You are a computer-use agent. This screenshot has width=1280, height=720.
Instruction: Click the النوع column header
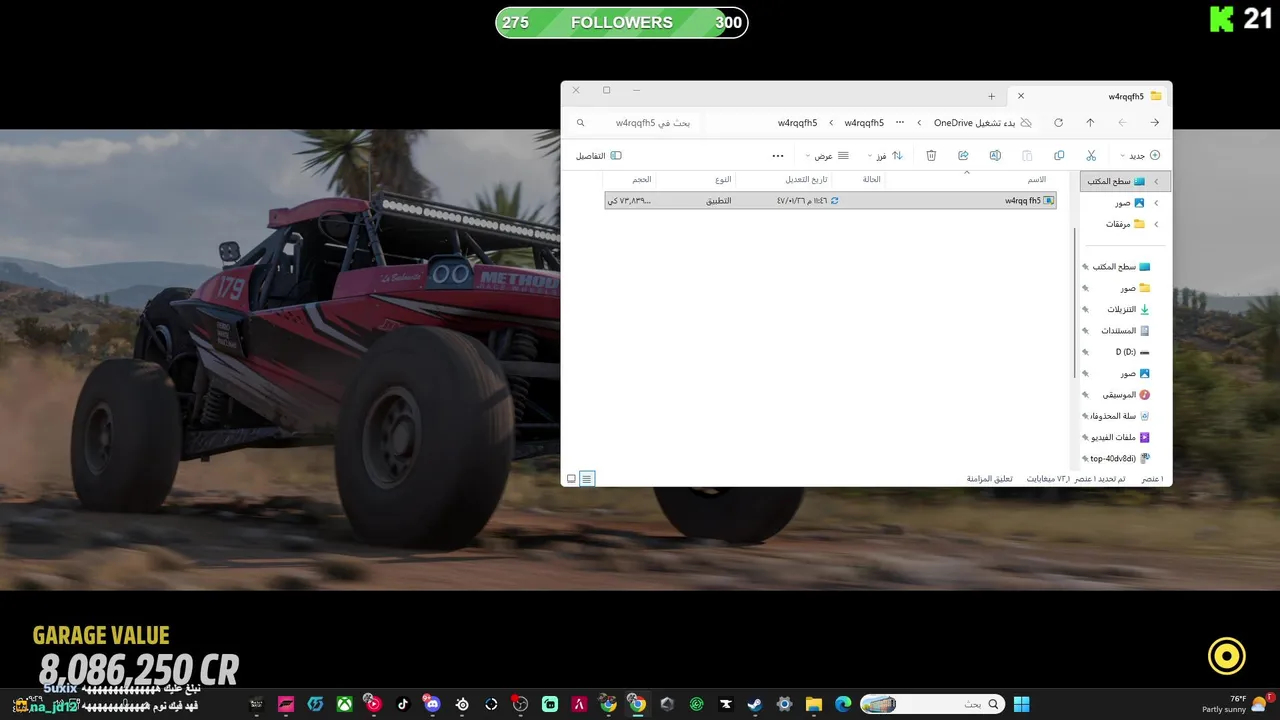[x=722, y=179]
